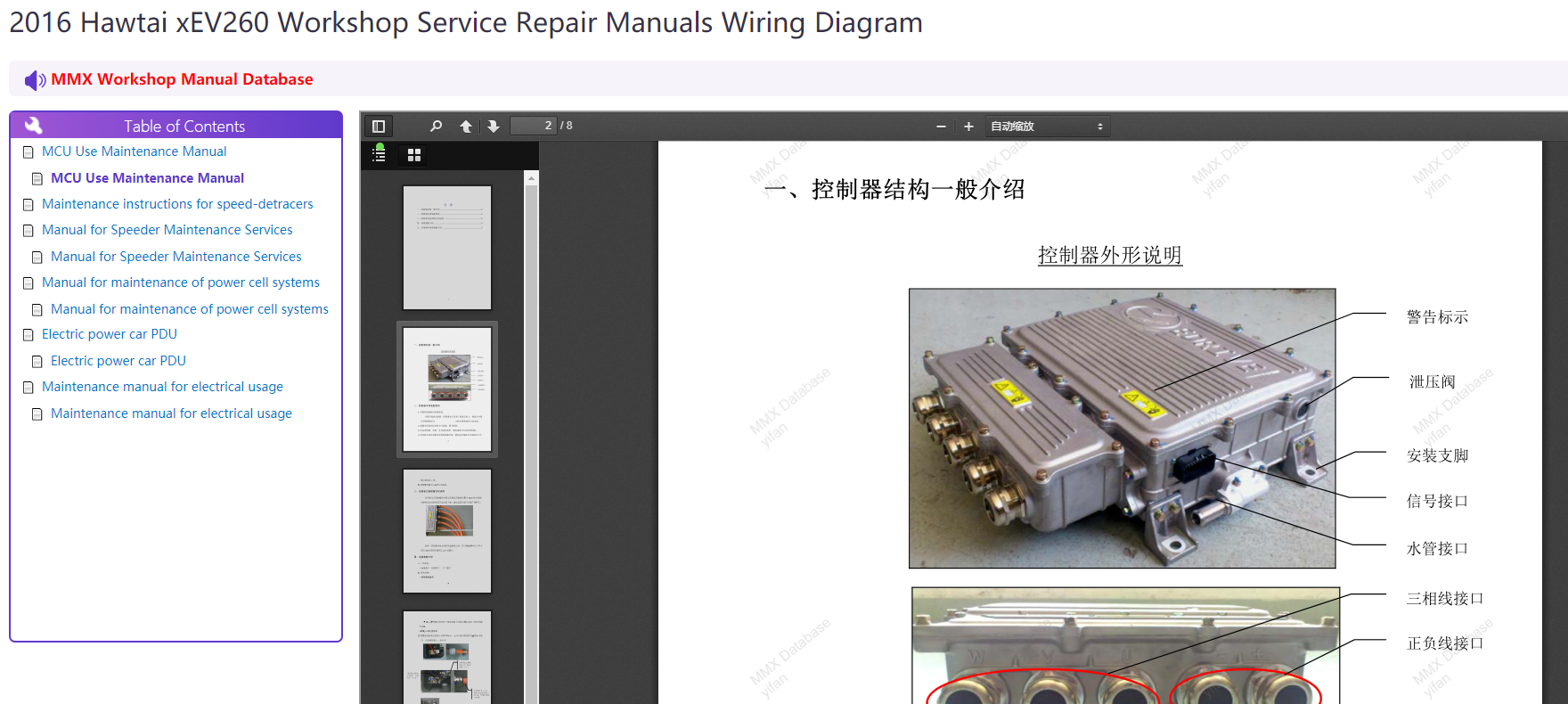
Task: Go to previous page arrow
Action: tap(466, 127)
